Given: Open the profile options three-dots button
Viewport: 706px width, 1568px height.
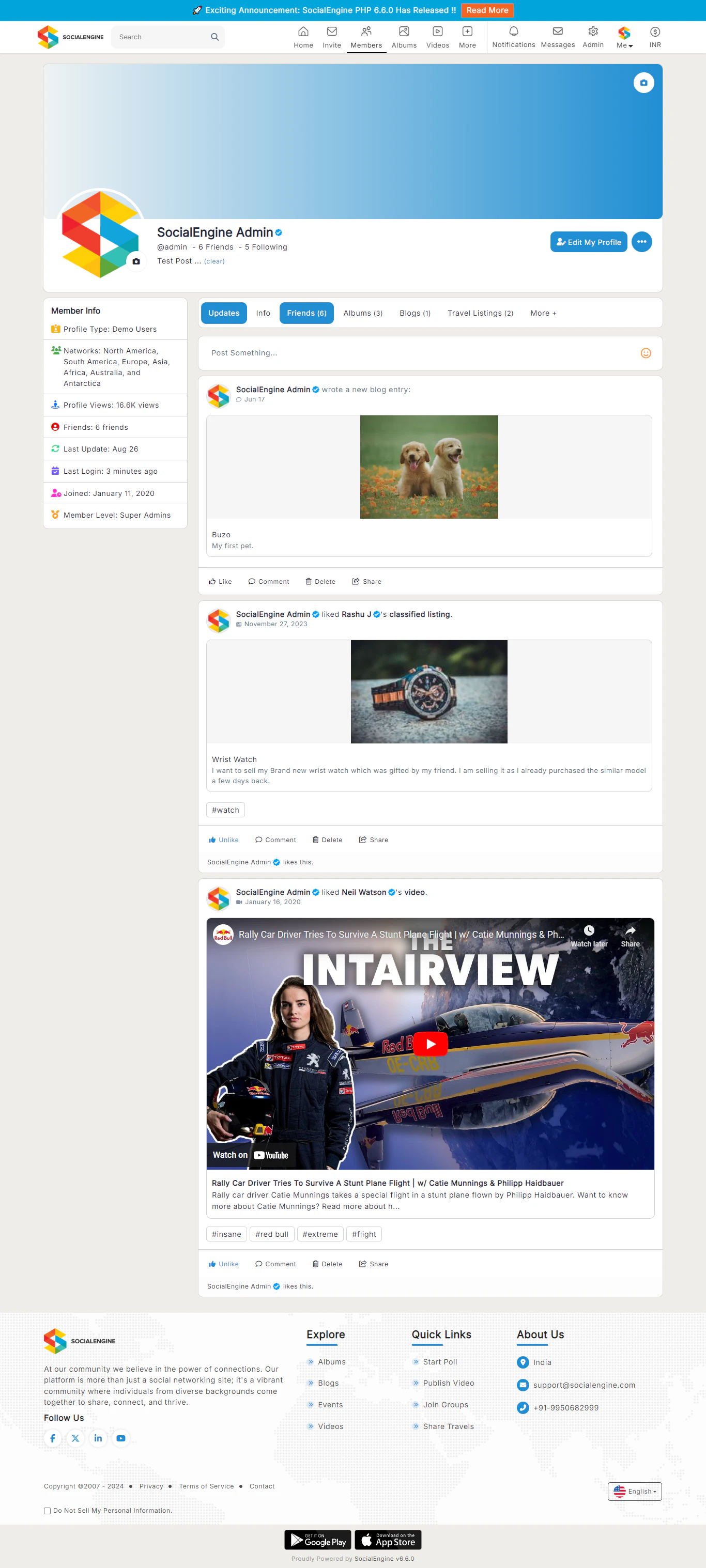Looking at the screenshot, I should tap(641, 242).
